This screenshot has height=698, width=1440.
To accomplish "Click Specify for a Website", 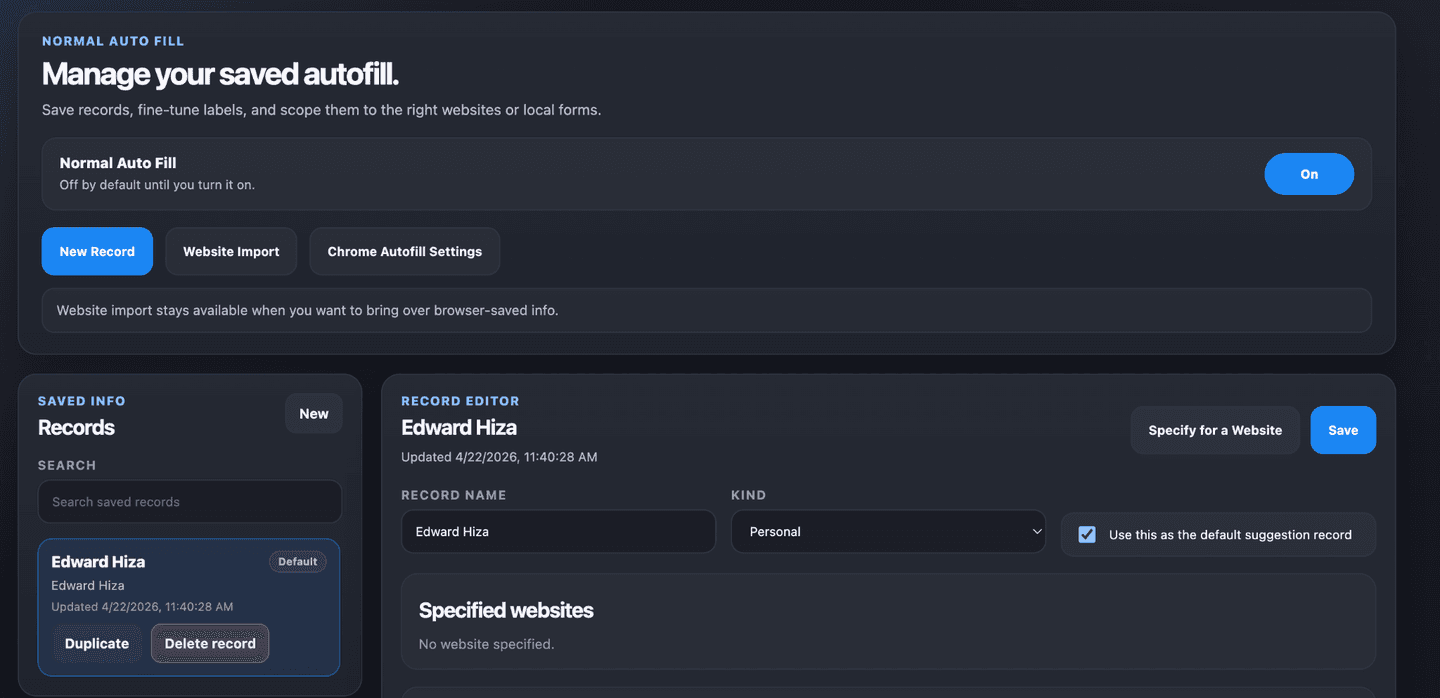I will [1215, 429].
